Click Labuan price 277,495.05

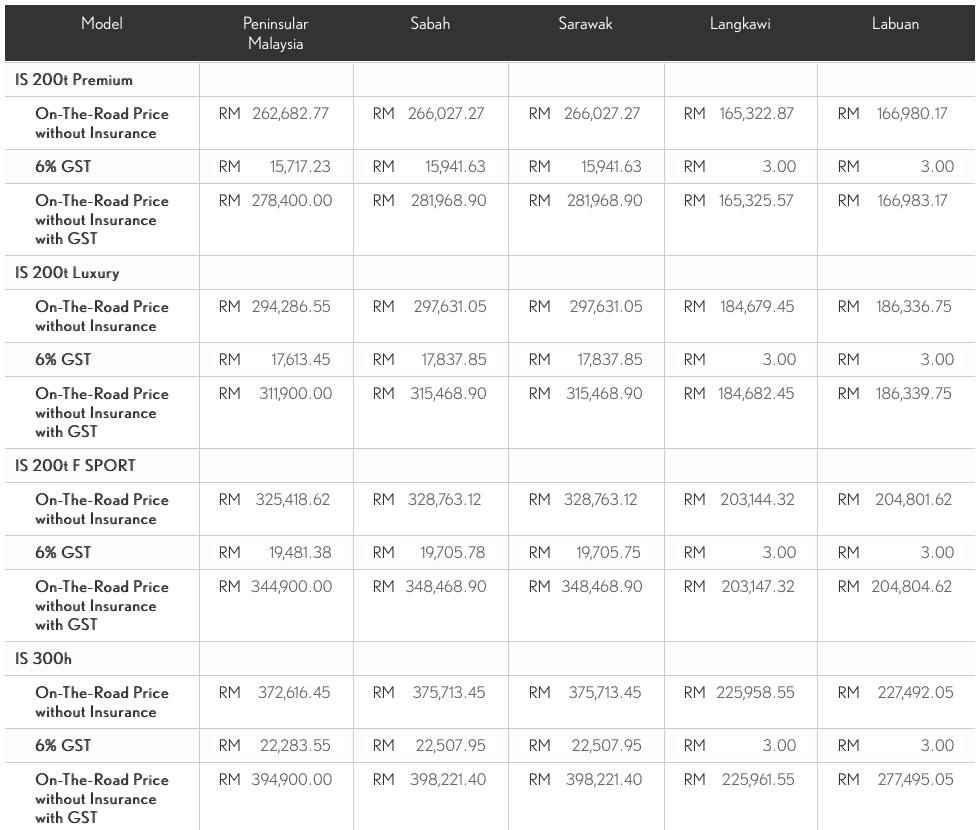[x=916, y=780]
